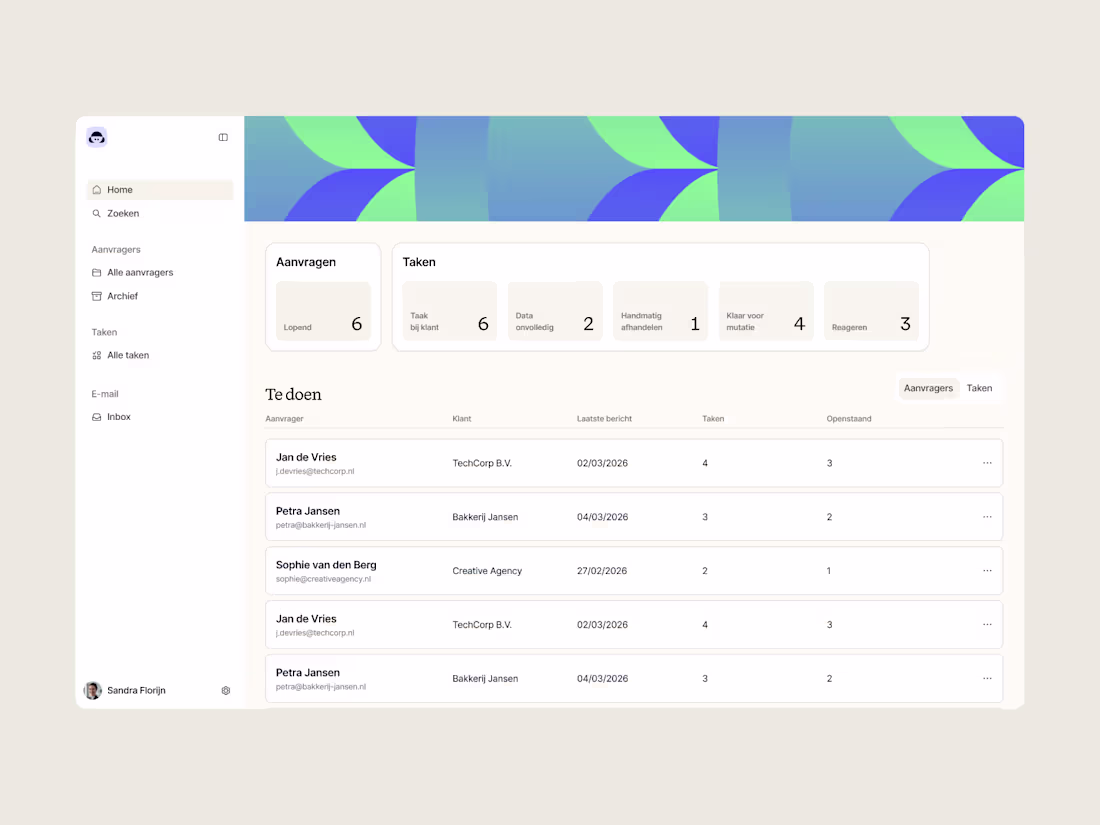The height and width of the screenshot is (825, 1100).
Task: Click the decorative header banner image
Action: coord(634,168)
